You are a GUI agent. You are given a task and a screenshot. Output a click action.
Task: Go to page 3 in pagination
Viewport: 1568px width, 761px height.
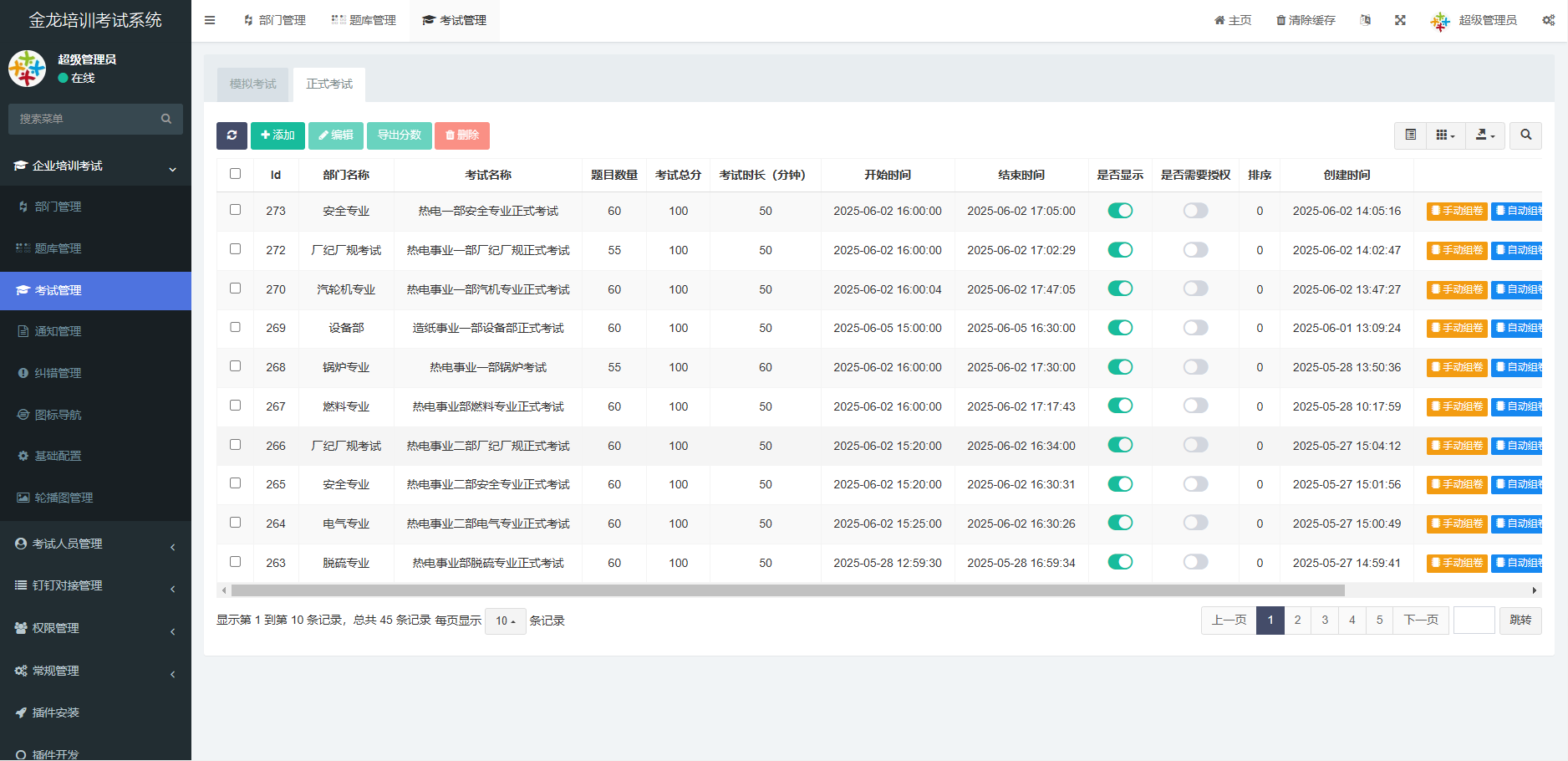pos(1325,621)
